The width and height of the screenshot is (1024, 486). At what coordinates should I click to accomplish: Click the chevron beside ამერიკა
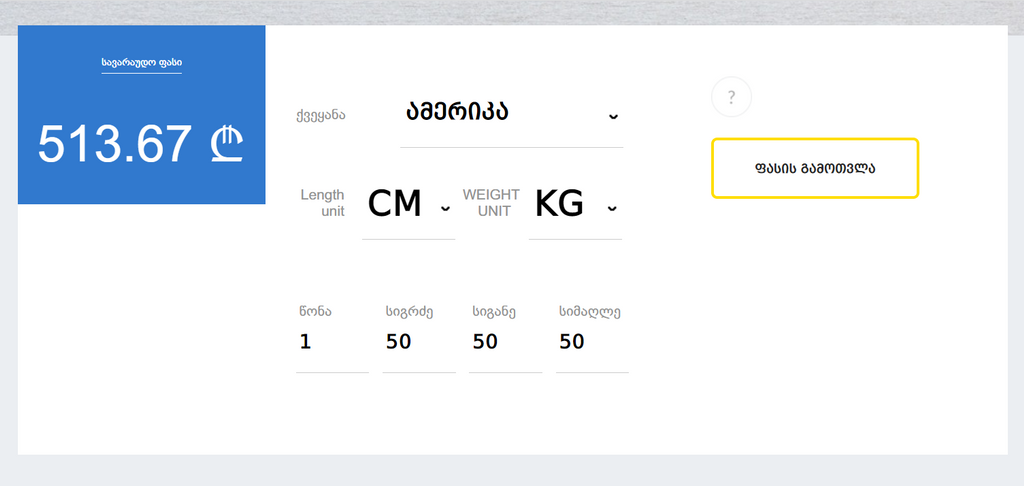tap(613, 116)
